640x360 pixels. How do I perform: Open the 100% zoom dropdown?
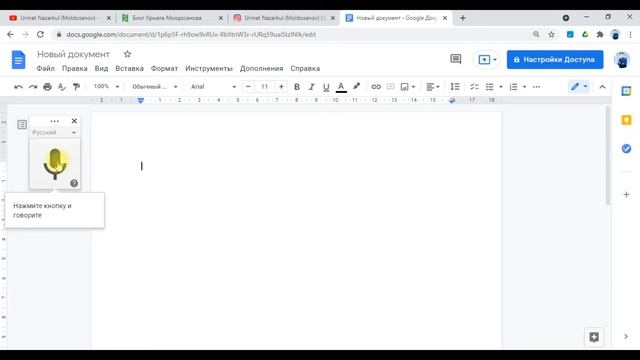(106, 87)
